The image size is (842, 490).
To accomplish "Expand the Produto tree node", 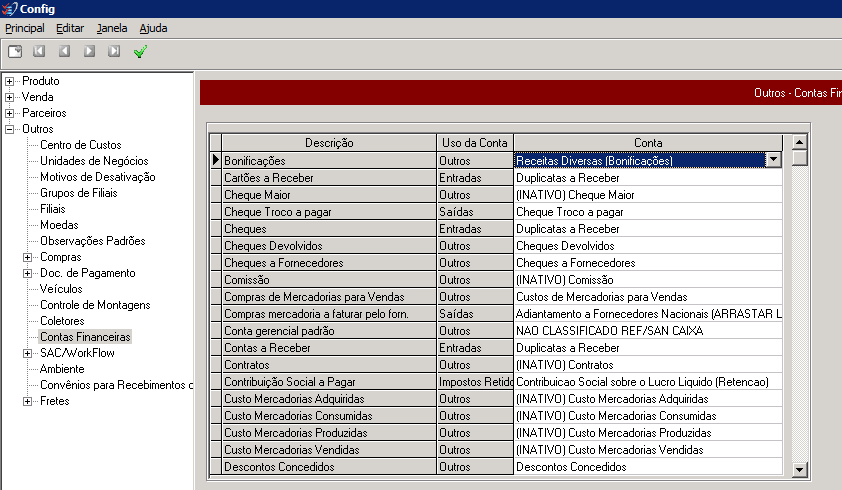I will point(9,81).
